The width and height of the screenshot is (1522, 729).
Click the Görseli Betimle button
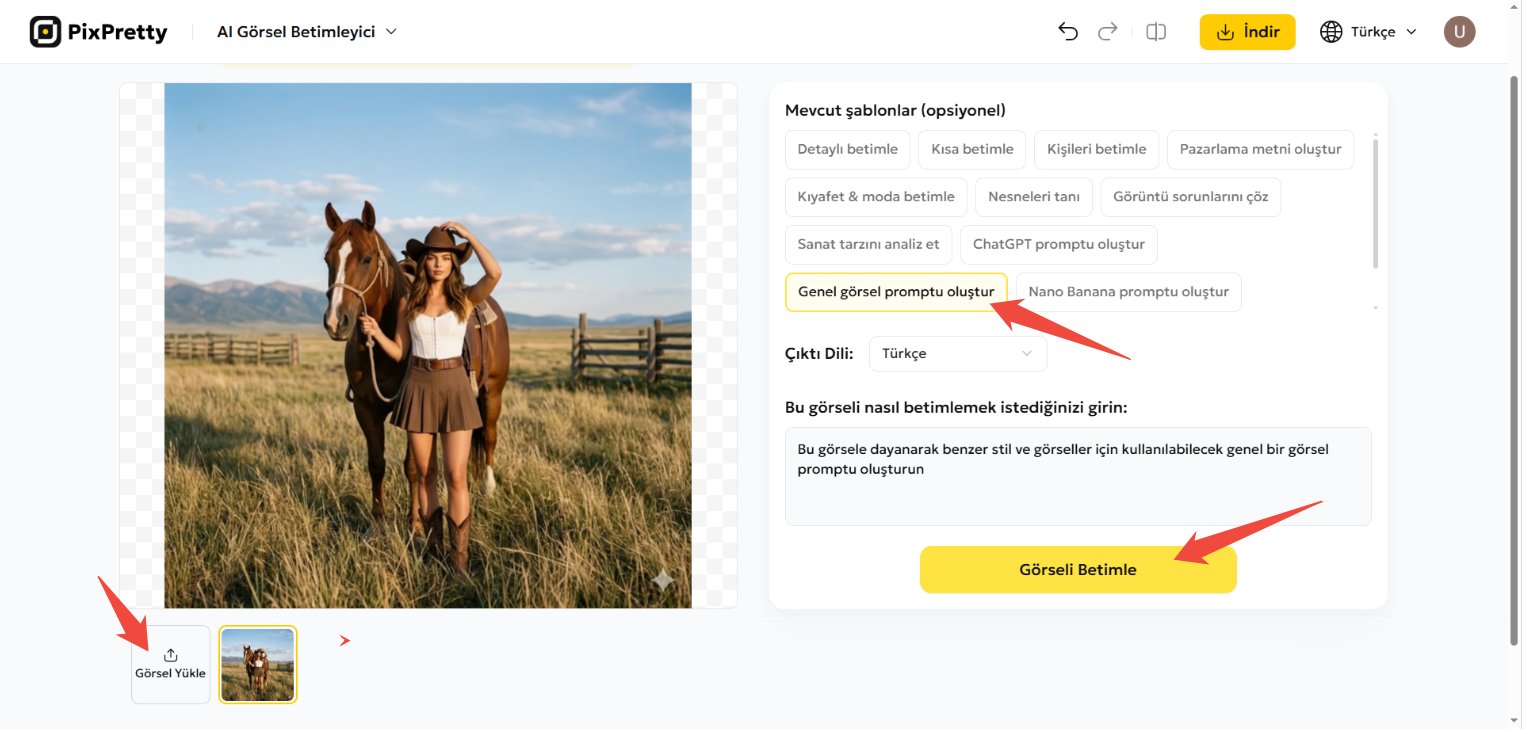click(1077, 568)
